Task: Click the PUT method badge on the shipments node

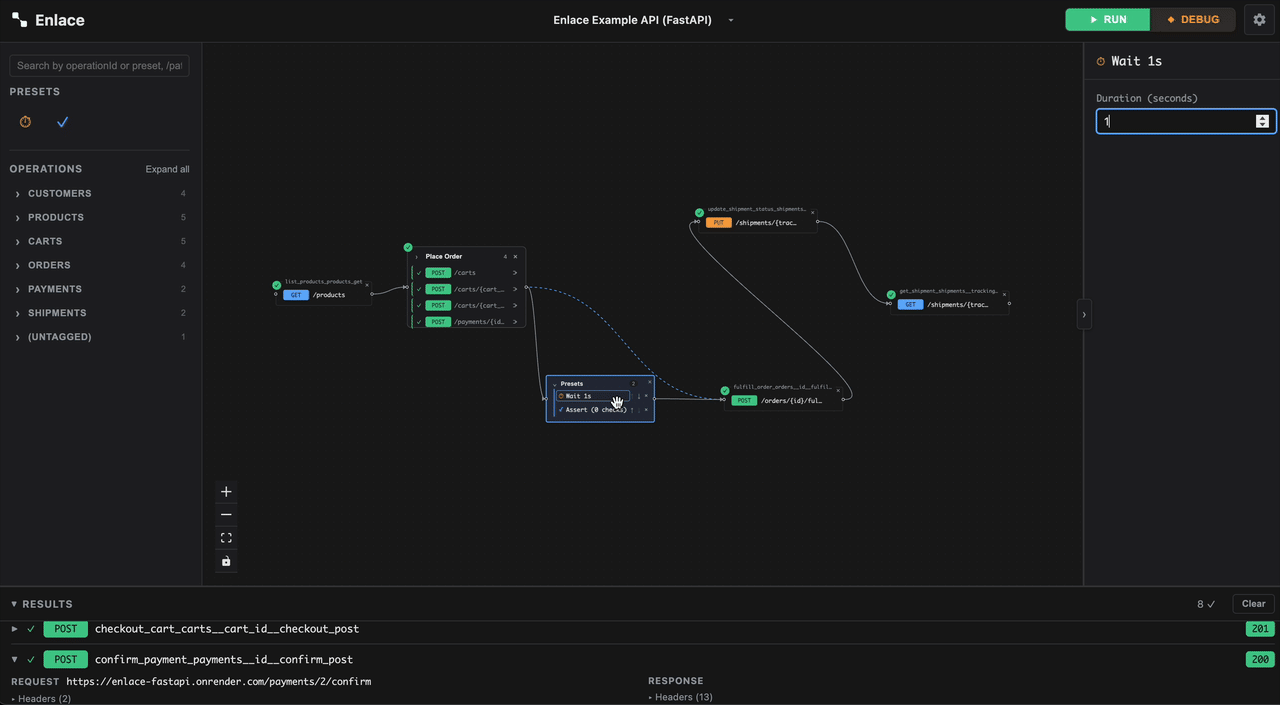Action: 718,223
